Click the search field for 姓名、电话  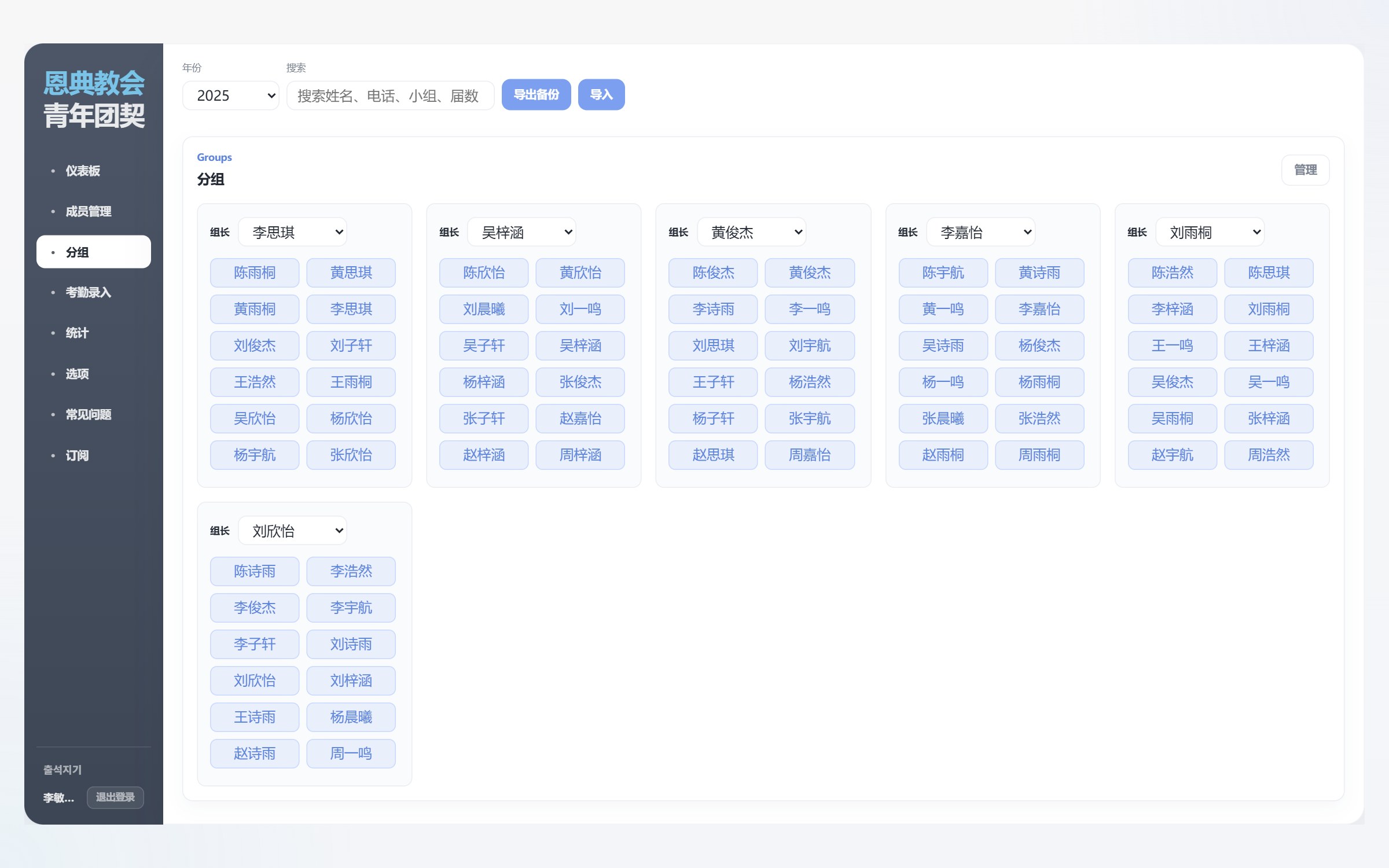point(390,95)
